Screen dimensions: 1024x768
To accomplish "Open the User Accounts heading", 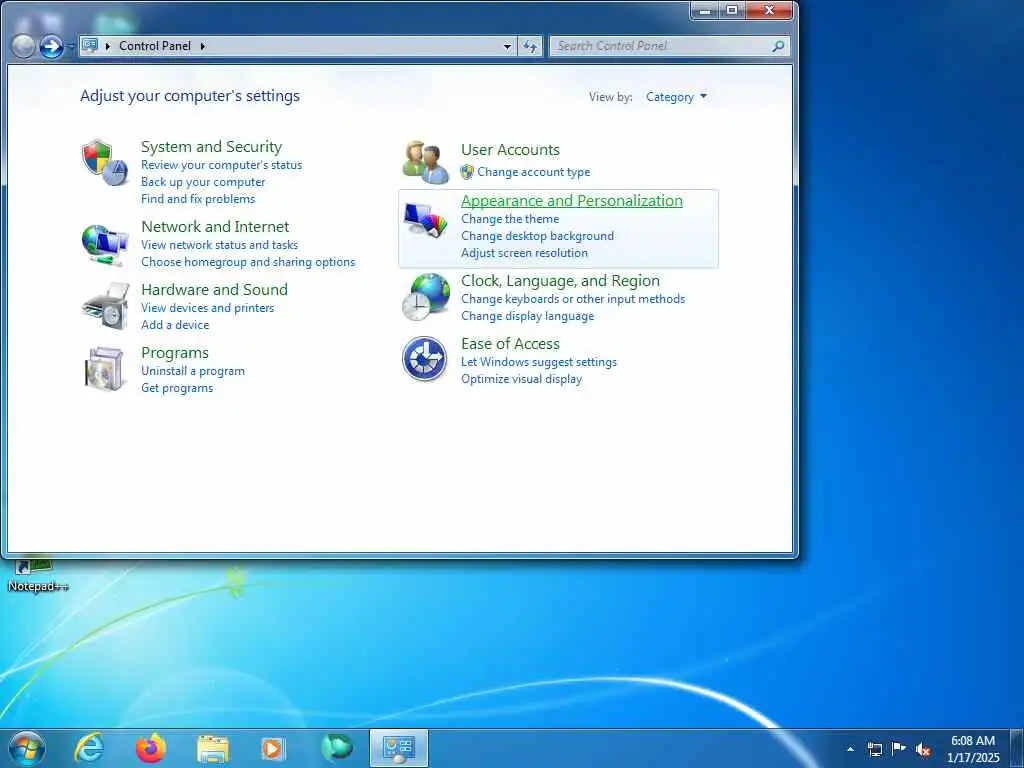I will click(x=510, y=150).
